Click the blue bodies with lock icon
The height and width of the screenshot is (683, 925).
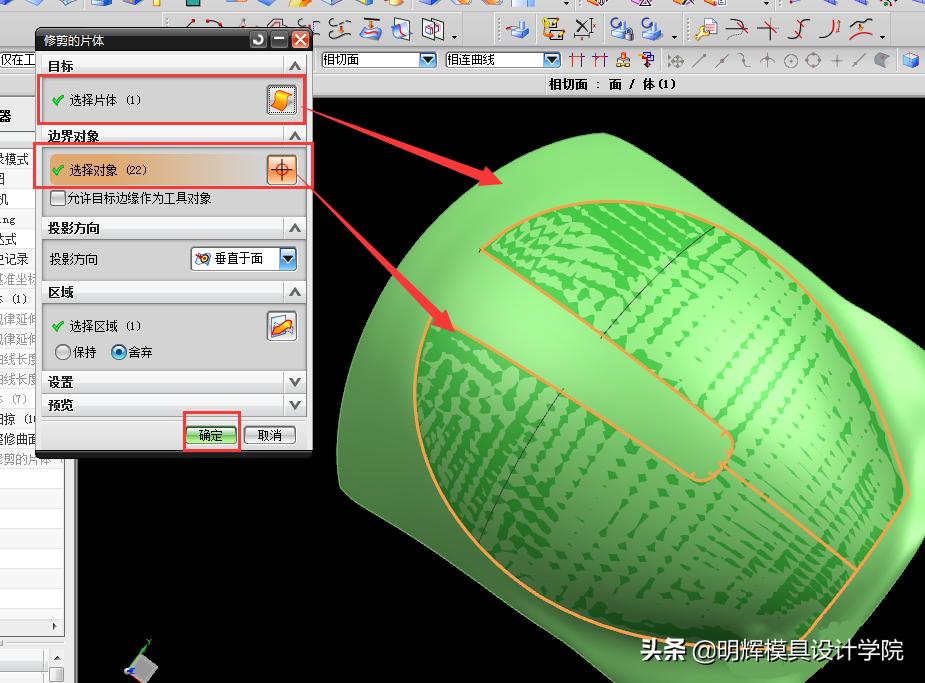click(621, 28)
